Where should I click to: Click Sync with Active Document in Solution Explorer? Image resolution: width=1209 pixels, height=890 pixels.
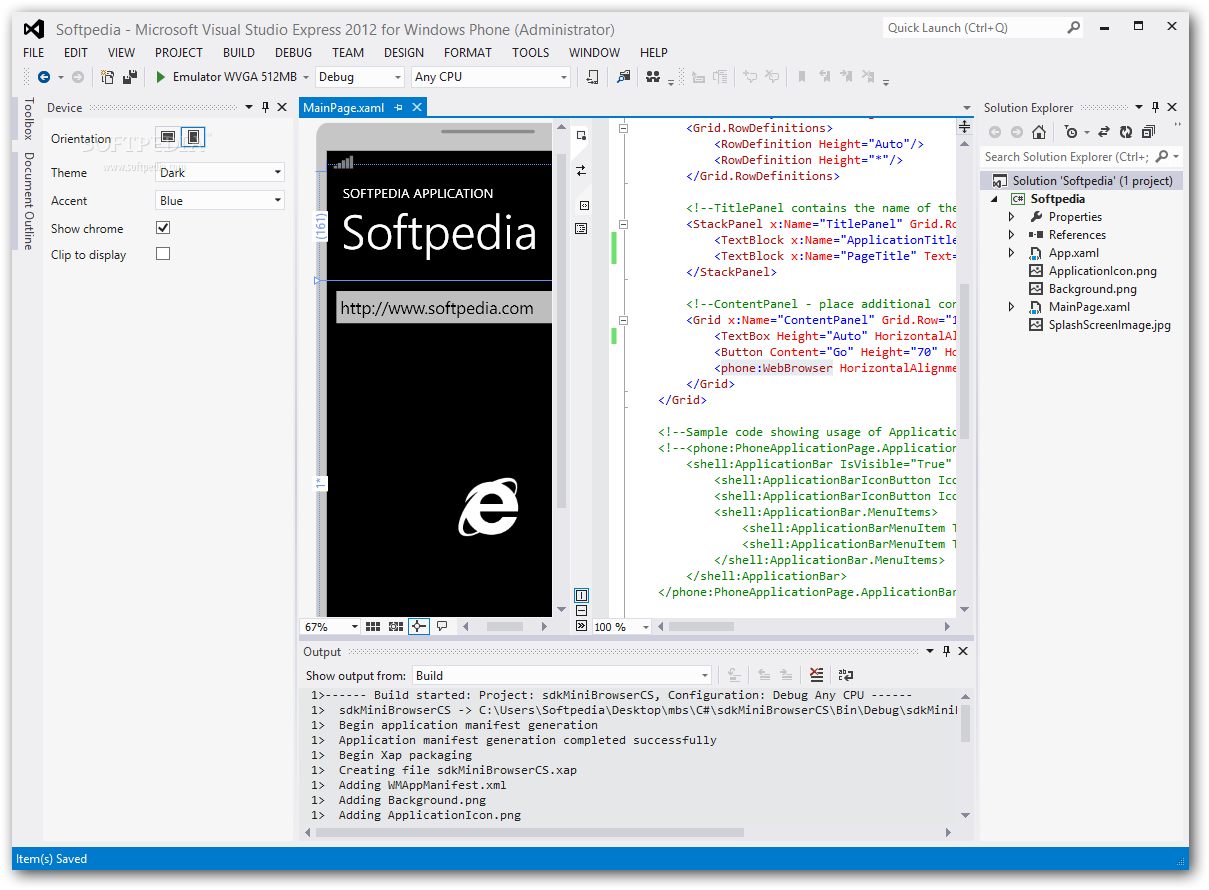click(1104, 132)
